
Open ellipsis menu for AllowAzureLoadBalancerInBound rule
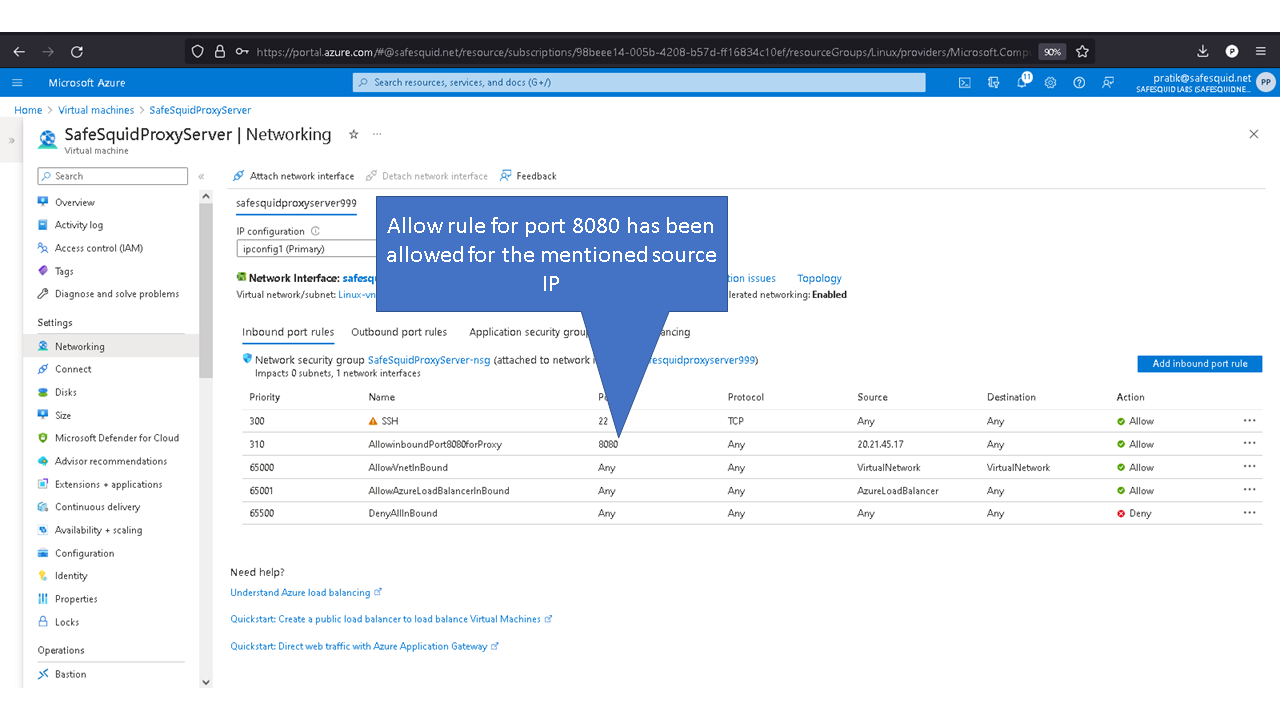pos(1249,490)
